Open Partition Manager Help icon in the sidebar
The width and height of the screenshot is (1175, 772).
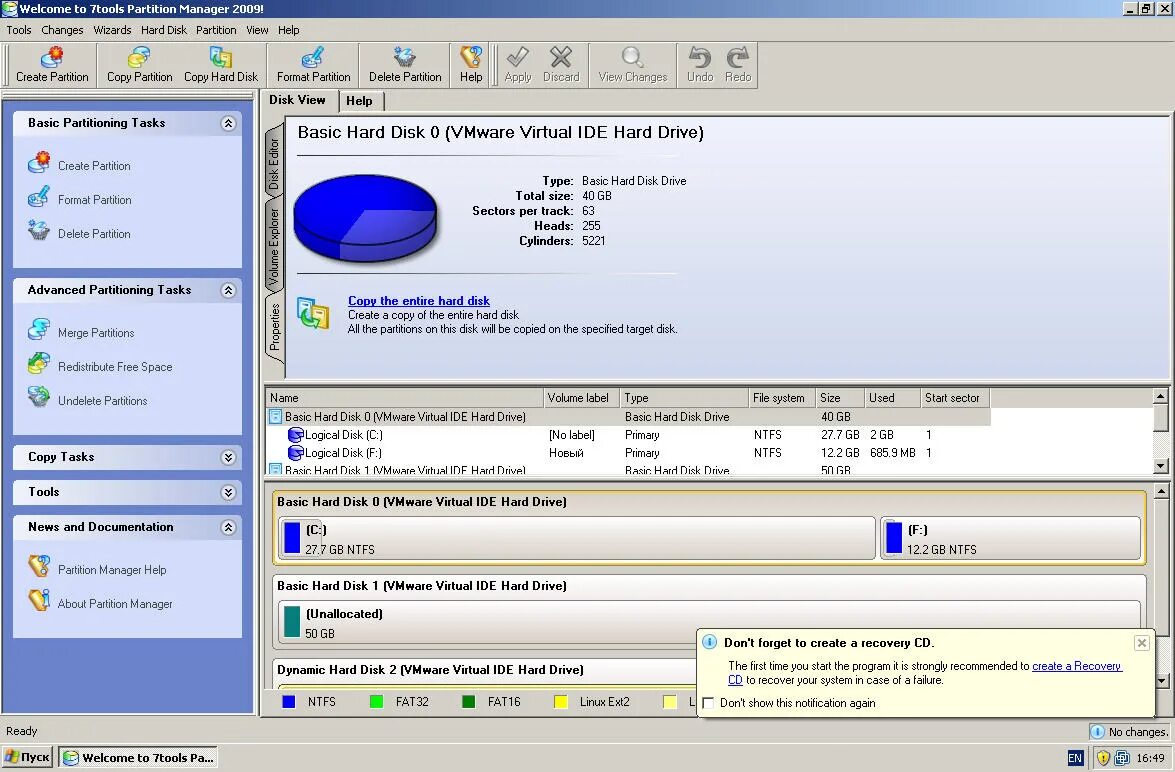point(39,567)
